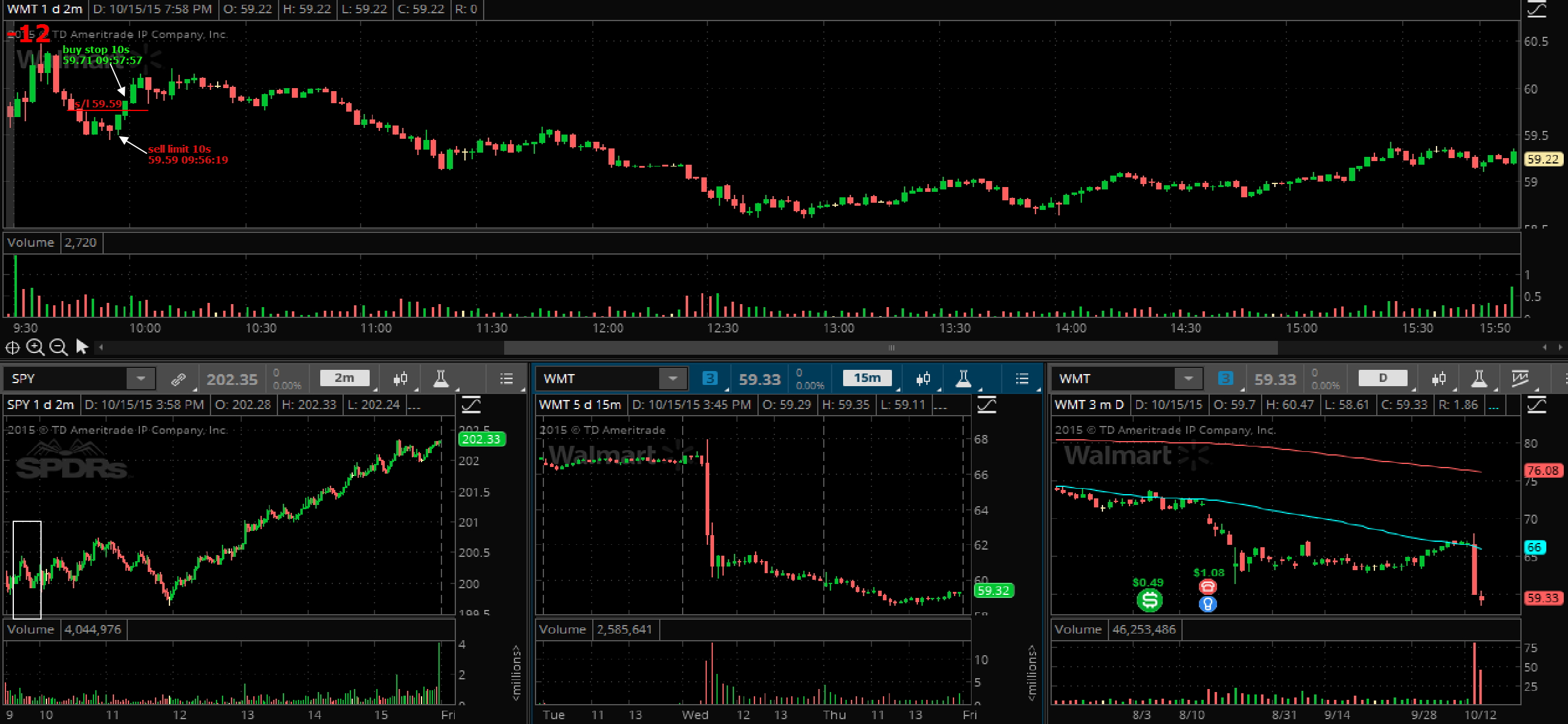Click the red earnings phone icon

[1207, 586]
